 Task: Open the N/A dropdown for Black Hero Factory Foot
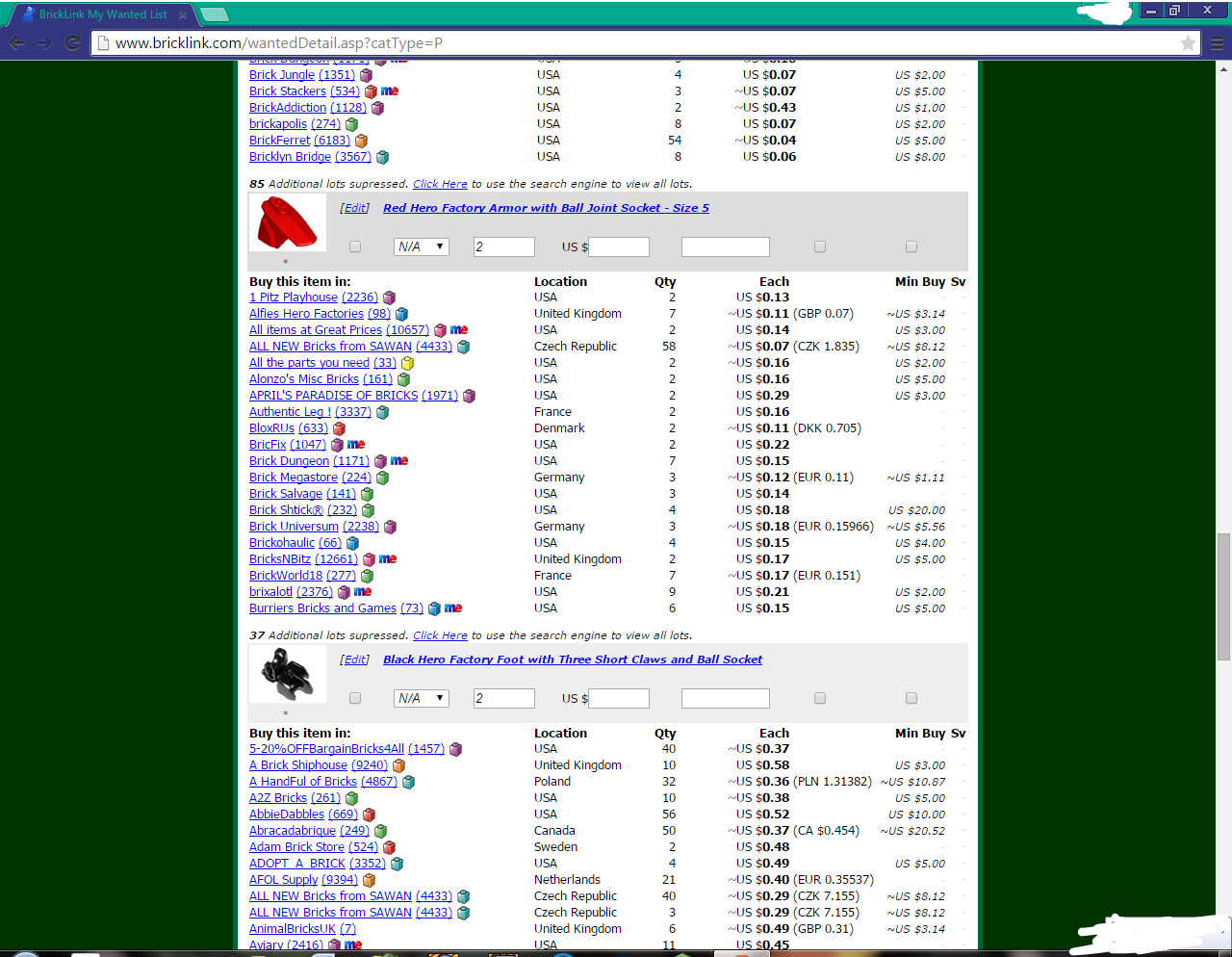pos(422,699)
